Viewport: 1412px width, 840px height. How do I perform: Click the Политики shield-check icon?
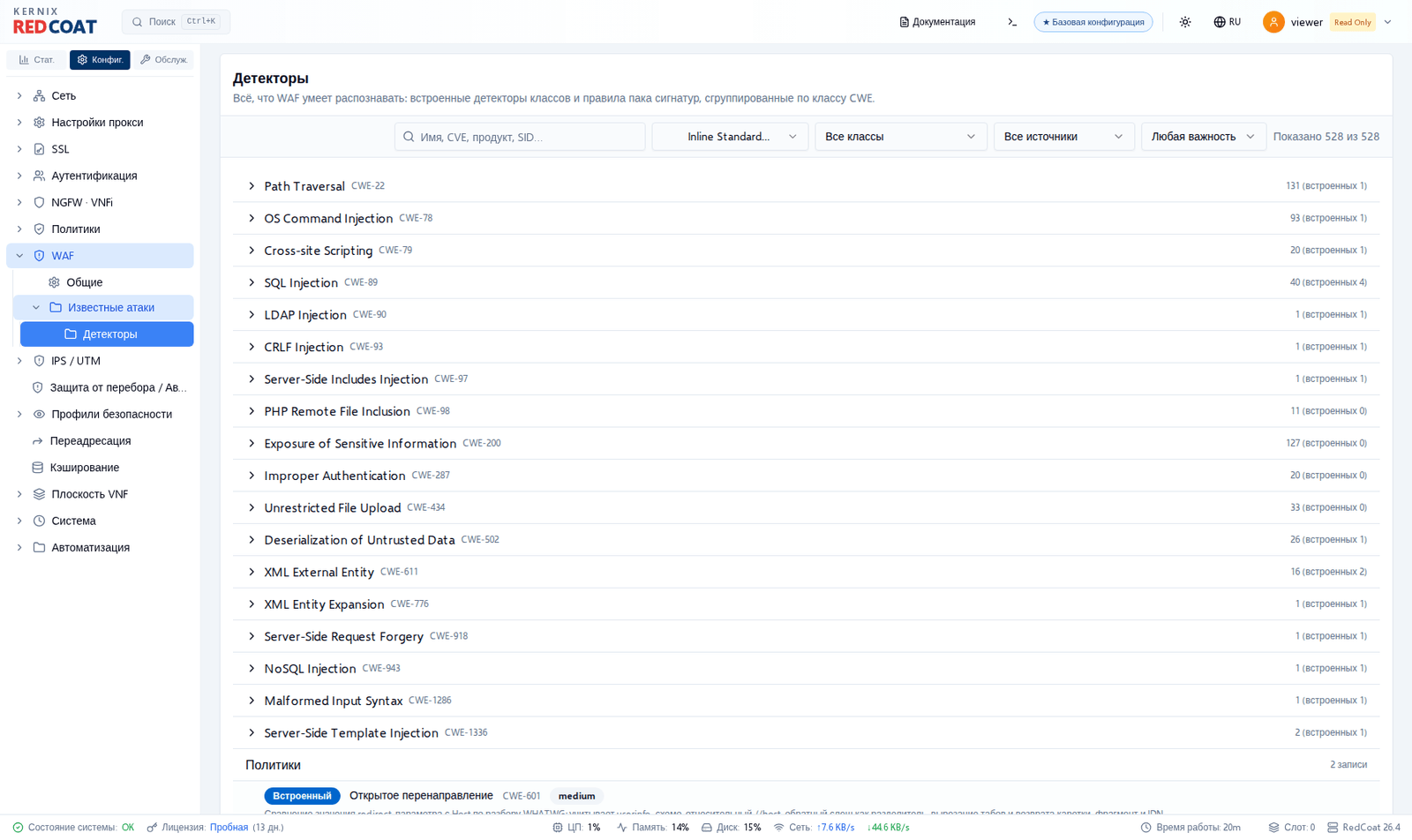coord(39,229)
